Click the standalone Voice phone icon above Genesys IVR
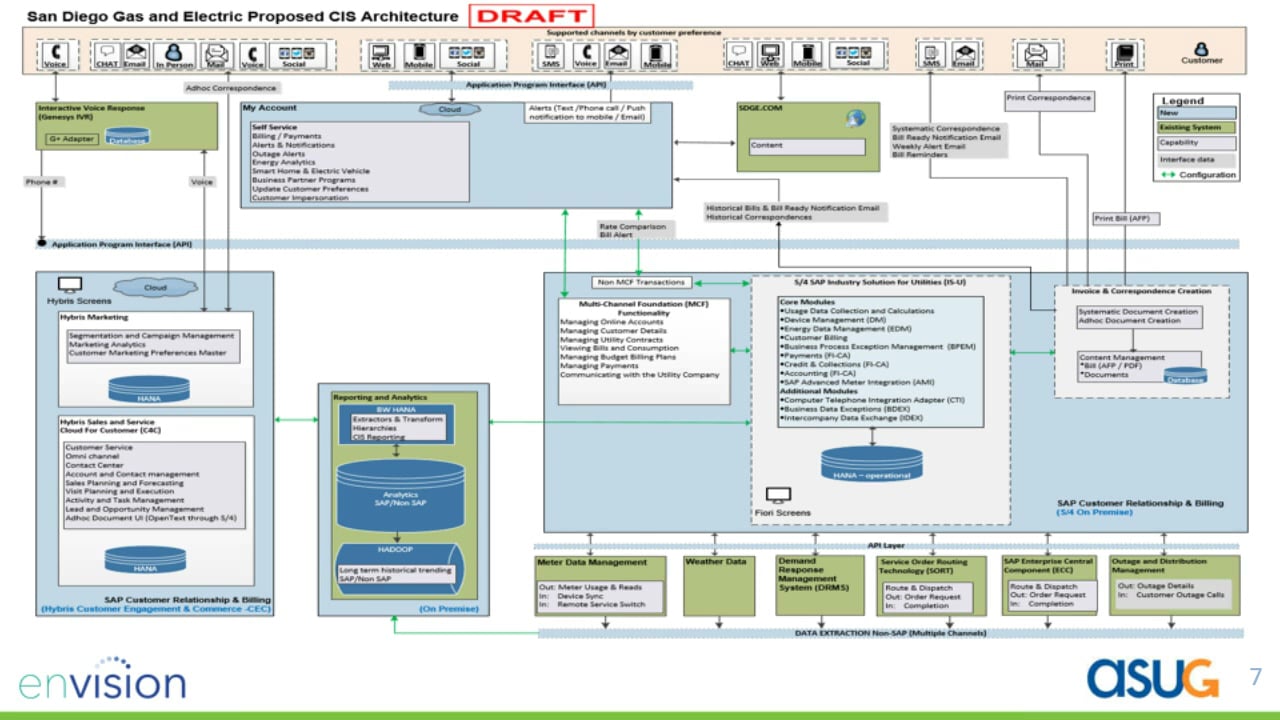 (x=55, y=53)
